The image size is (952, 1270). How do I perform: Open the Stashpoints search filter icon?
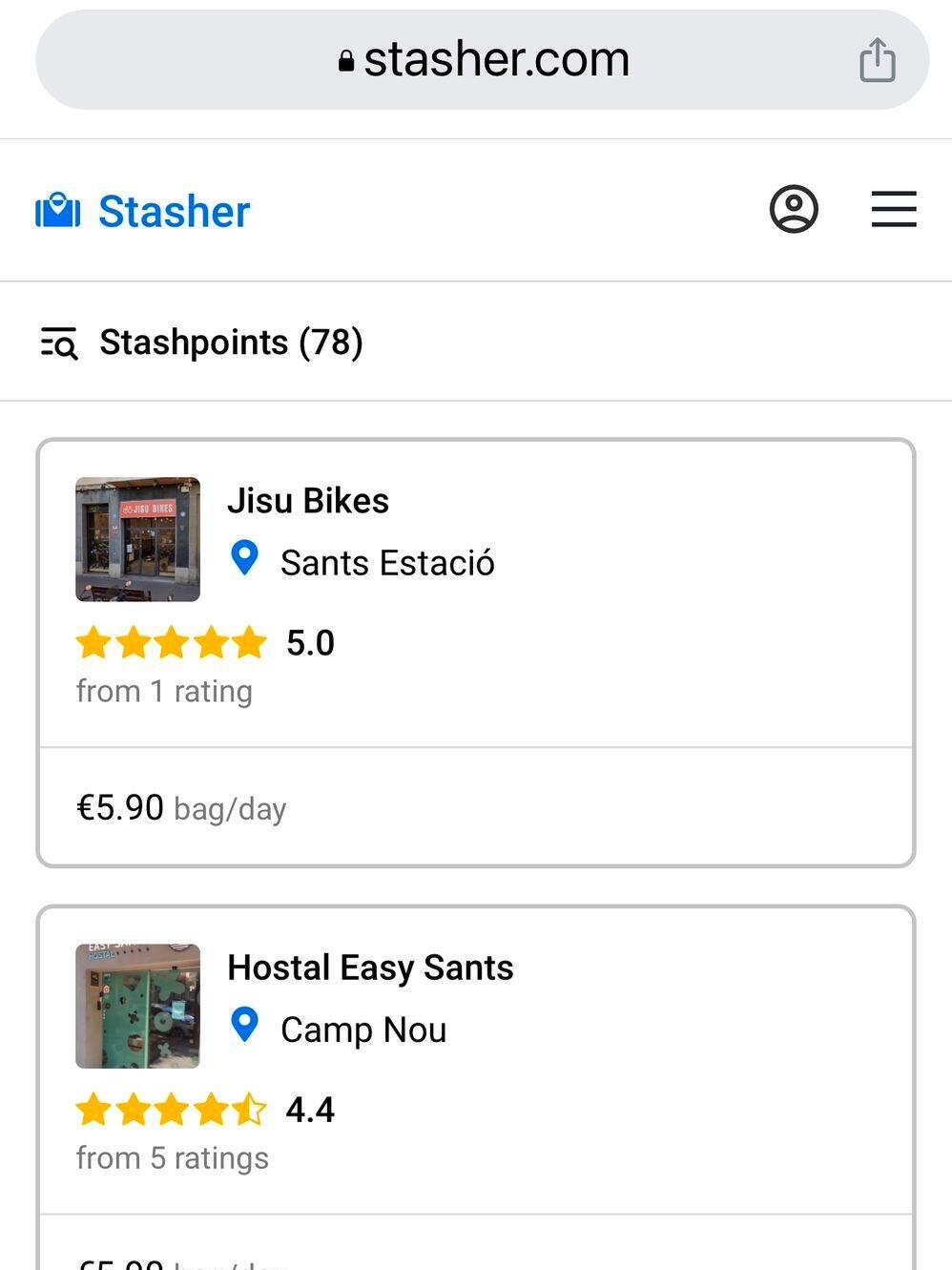click(59, 343)
